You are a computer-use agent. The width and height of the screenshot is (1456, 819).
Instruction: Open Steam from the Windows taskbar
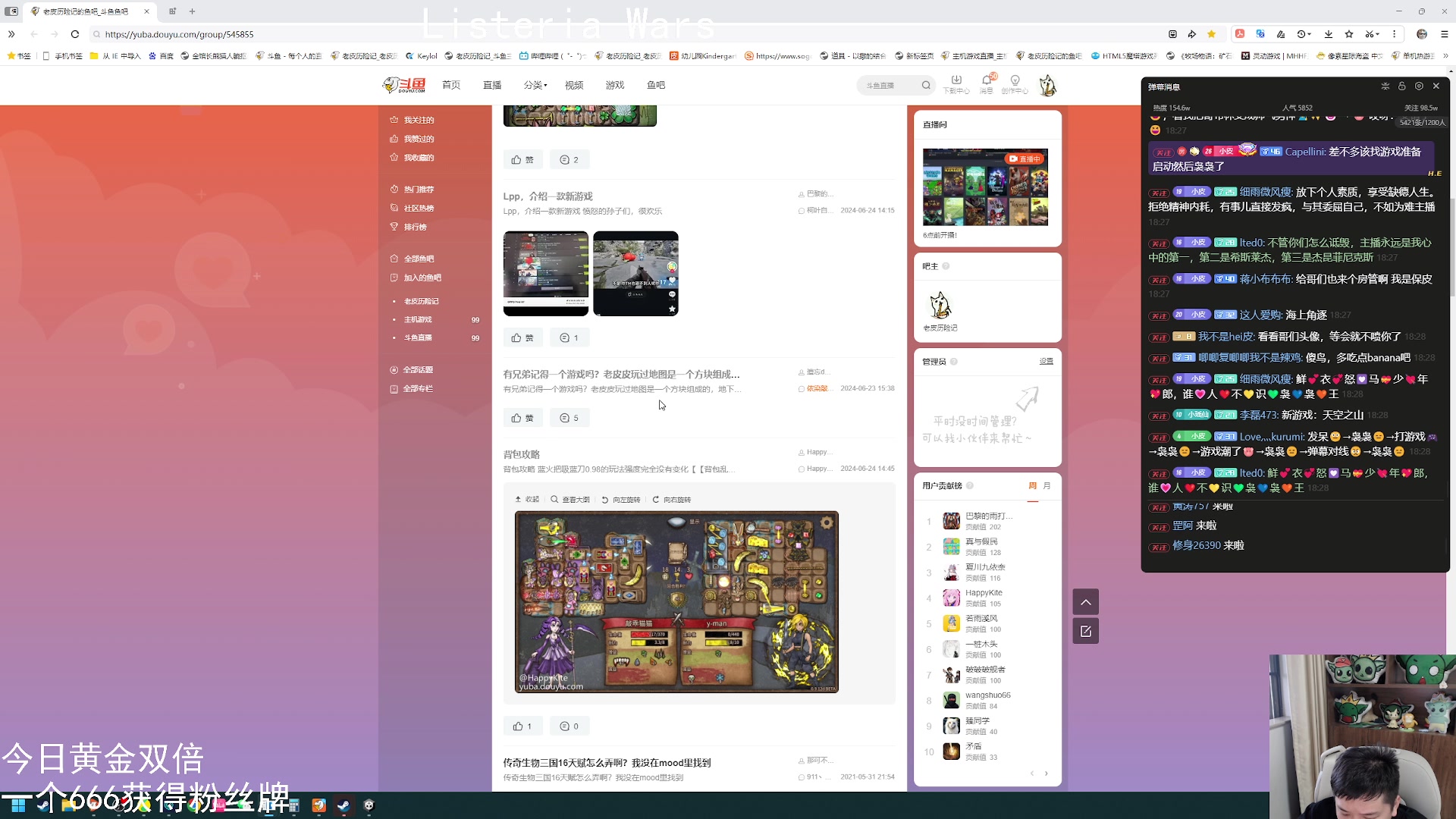pyautogui.click(x=344, y=805)
